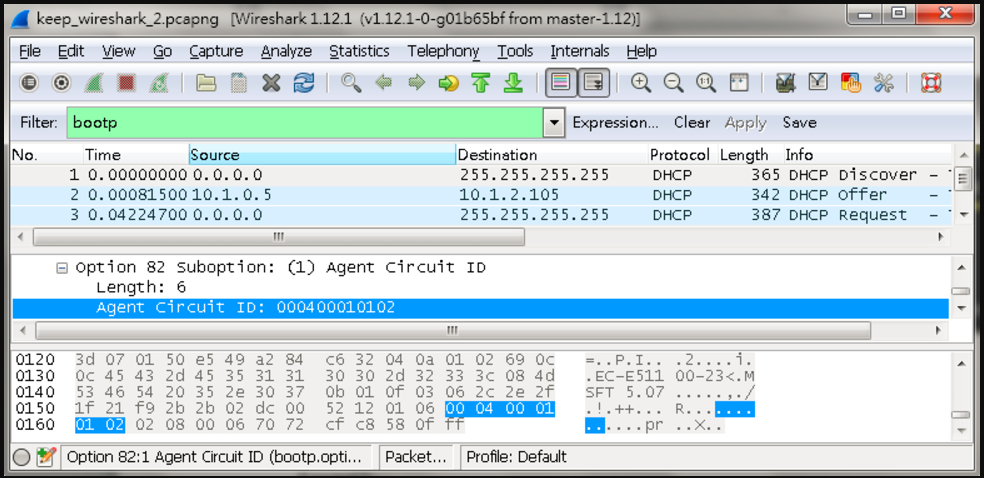Open the Go menu
Viewport: 984px width, 478px height.
[163, 51]
